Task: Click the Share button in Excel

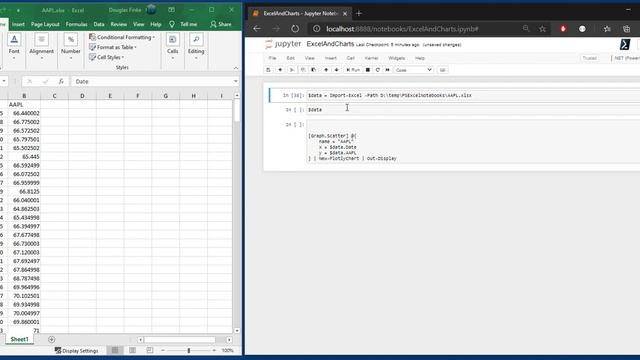Action: [221, 24]
